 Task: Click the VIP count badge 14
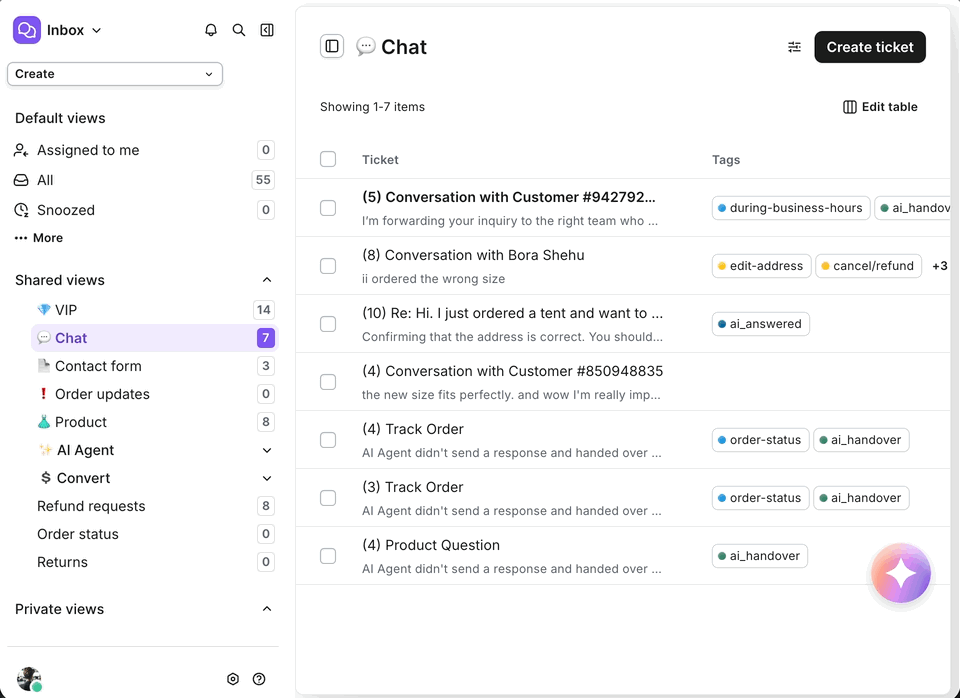click(x=264, y=310)
